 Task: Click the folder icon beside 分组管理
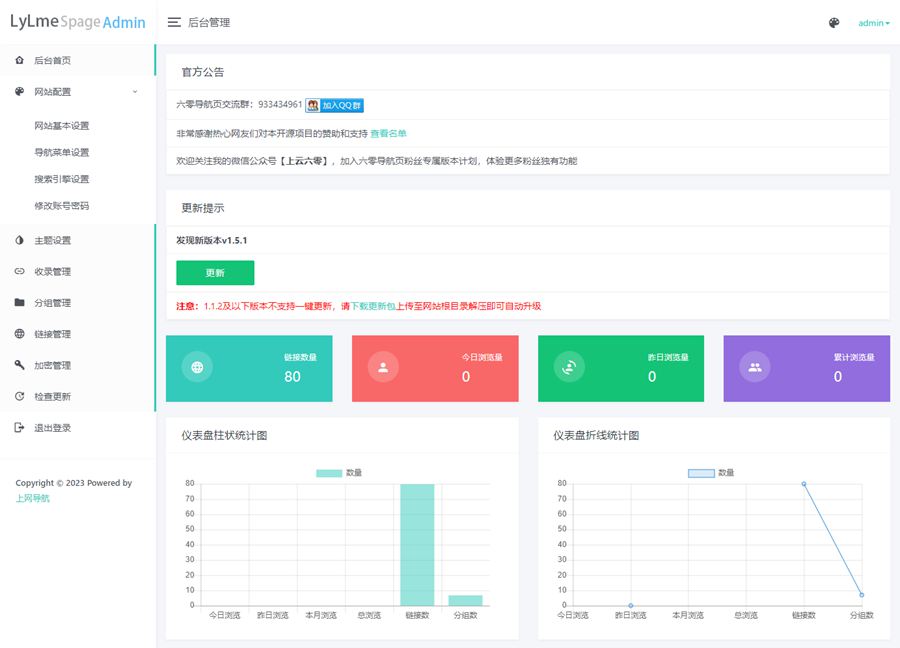[x=20, y=302]
